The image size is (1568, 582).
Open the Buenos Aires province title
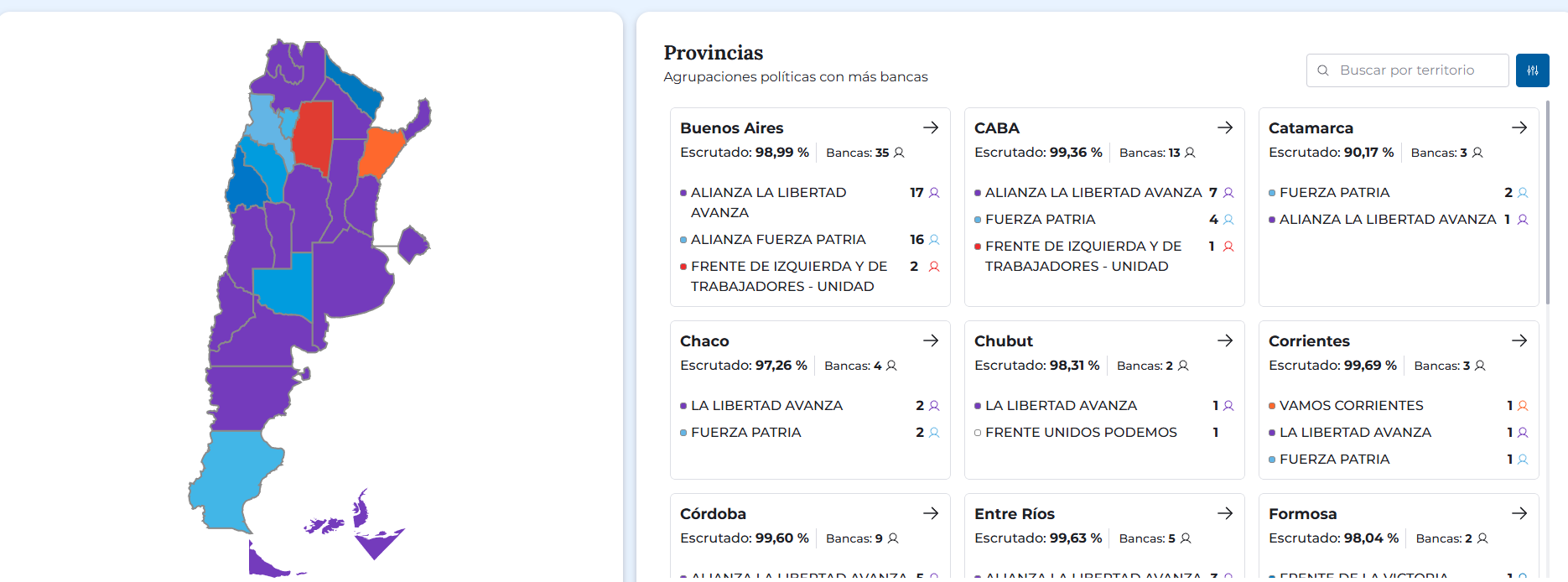[x=731, y=128]
